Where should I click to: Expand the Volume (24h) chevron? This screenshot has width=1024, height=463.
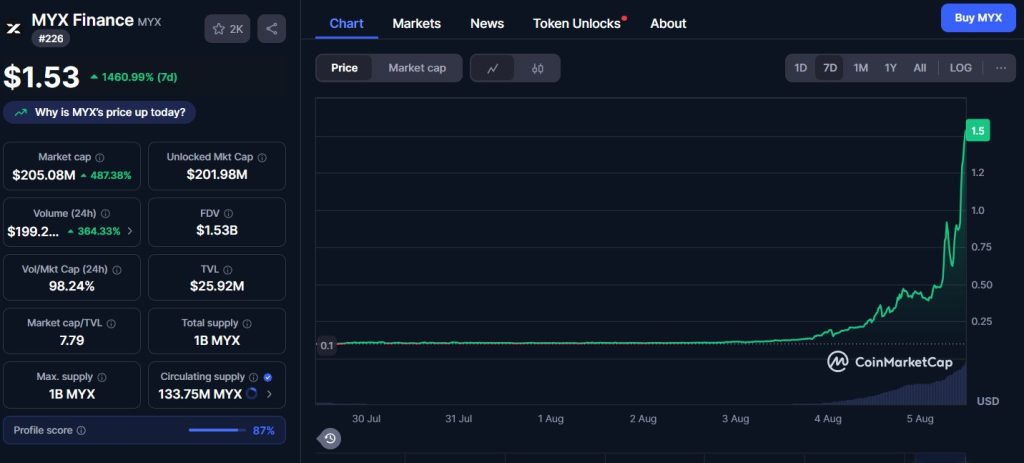pos(129,231)
